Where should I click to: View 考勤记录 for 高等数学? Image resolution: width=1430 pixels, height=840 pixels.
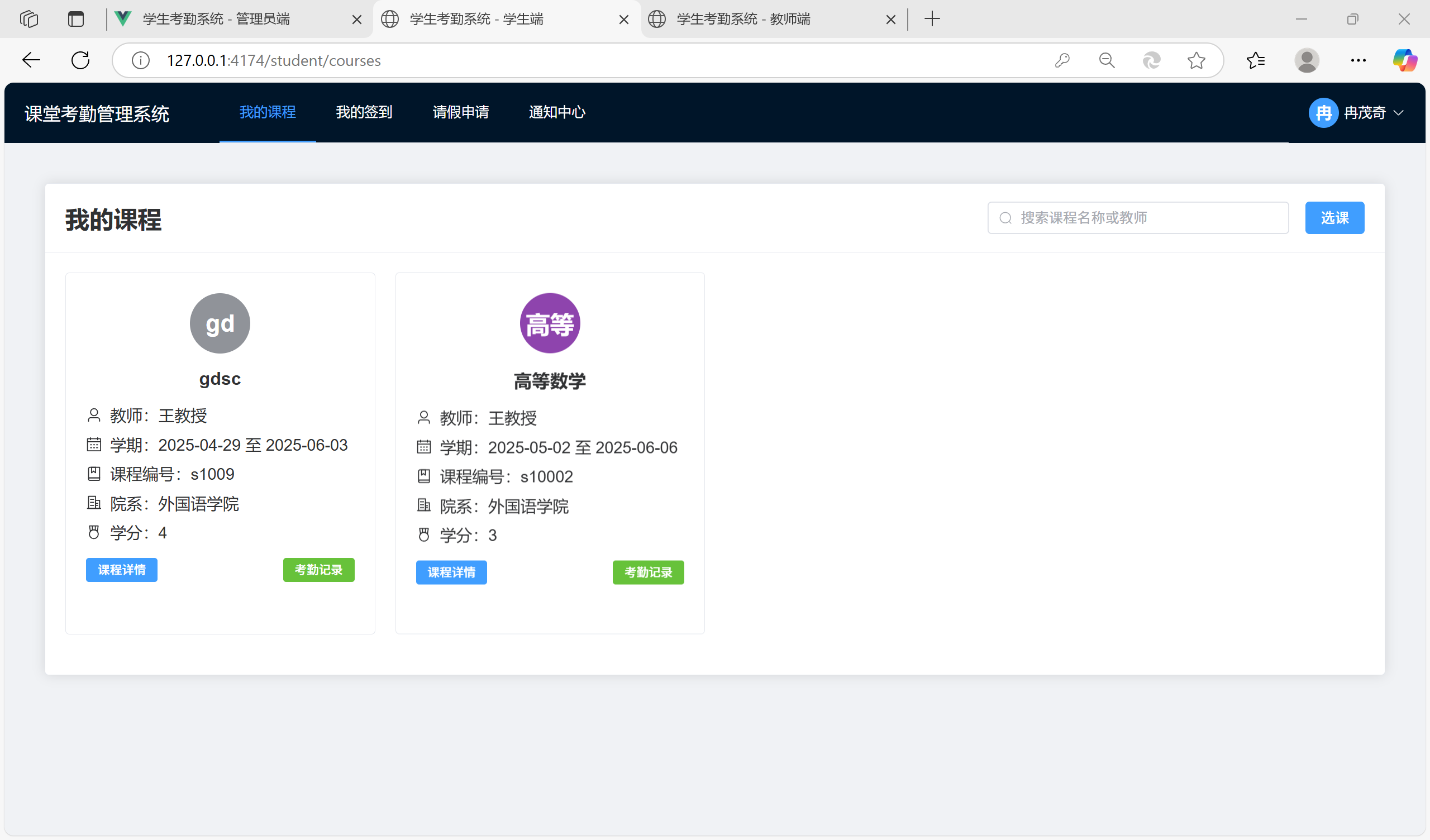coord(648,572)
